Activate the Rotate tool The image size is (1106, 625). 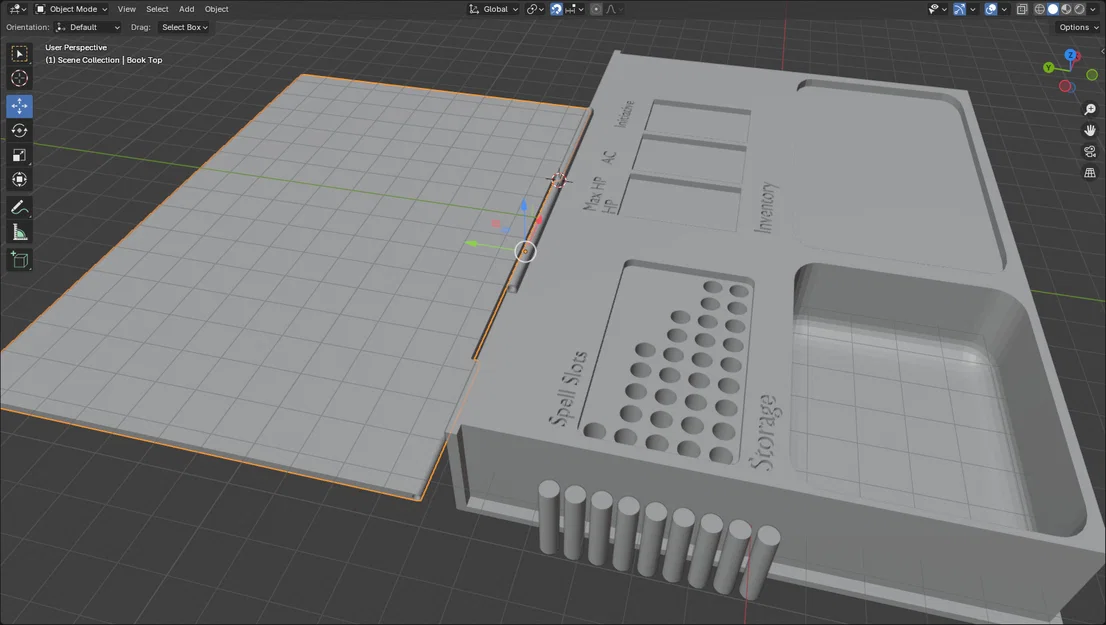point(20,131)
